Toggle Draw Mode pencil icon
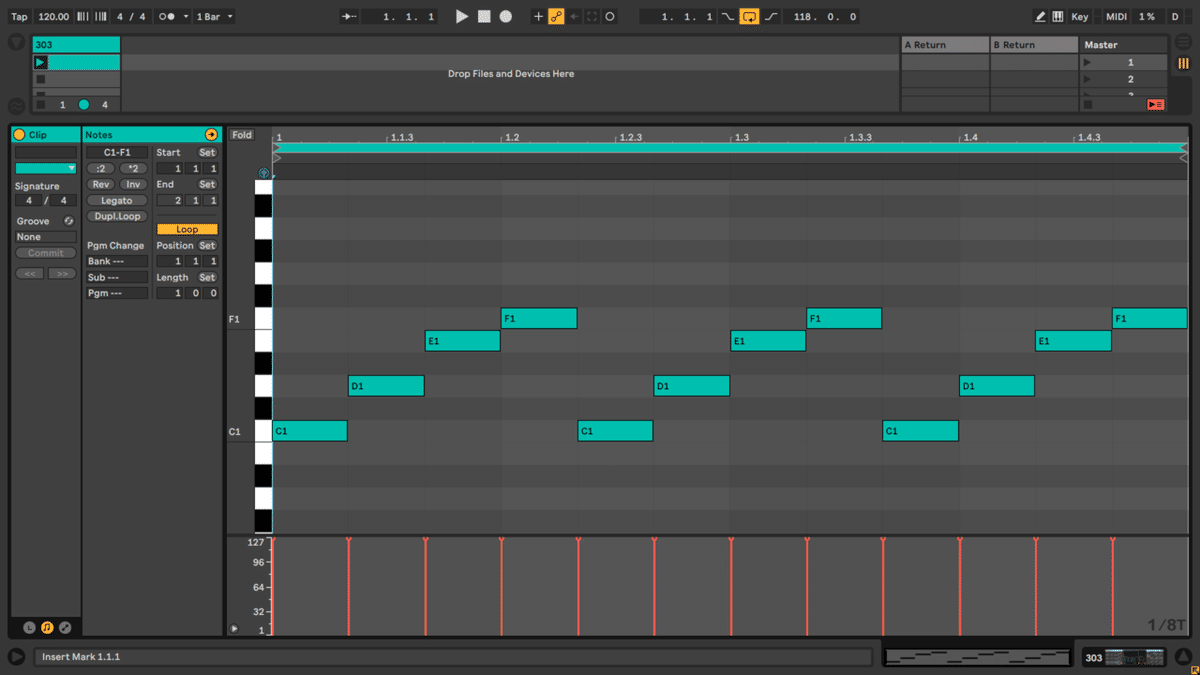The width and height of the screenshot is (1200, 675). (1041, 17)
